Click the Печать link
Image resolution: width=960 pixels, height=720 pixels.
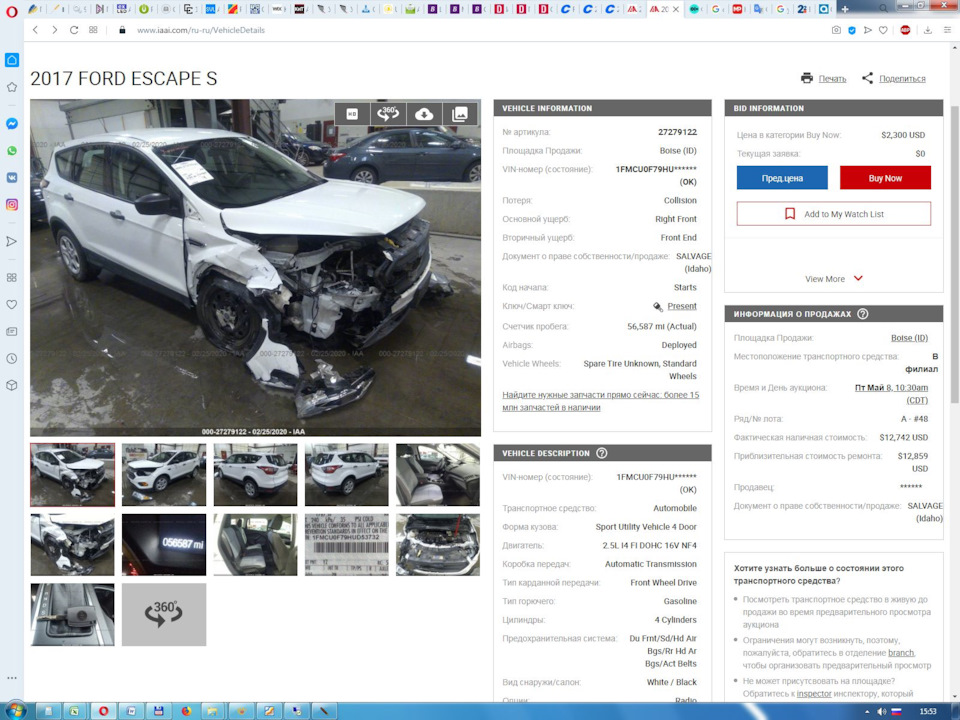pyautogui.click(x=832, y=79)
